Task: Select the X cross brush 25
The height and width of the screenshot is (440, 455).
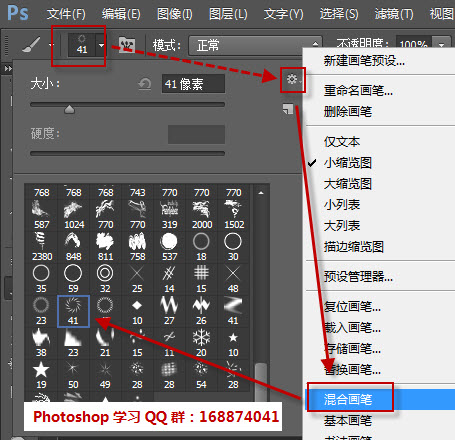Action: click(137, 279)
